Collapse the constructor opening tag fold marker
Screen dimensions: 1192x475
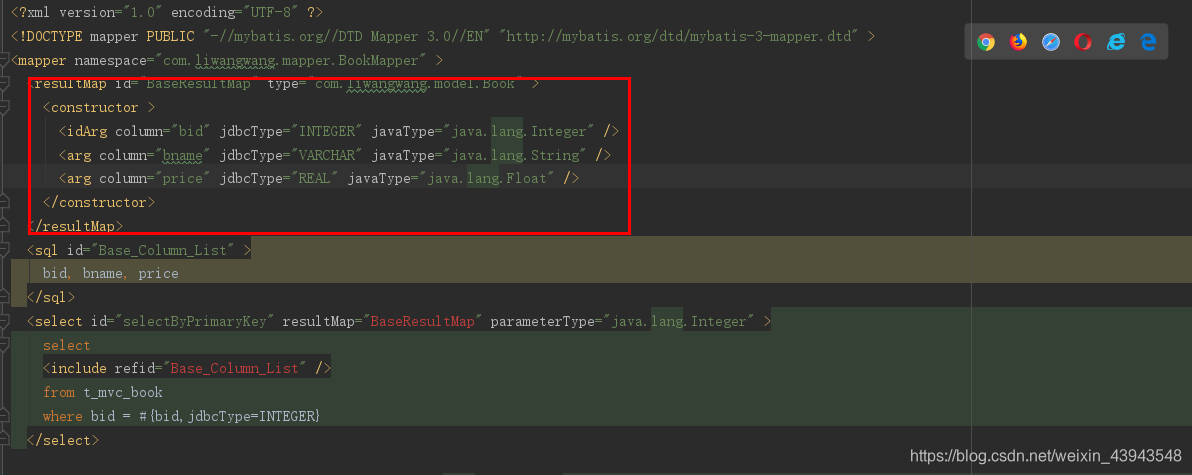[x=4, y=107]
